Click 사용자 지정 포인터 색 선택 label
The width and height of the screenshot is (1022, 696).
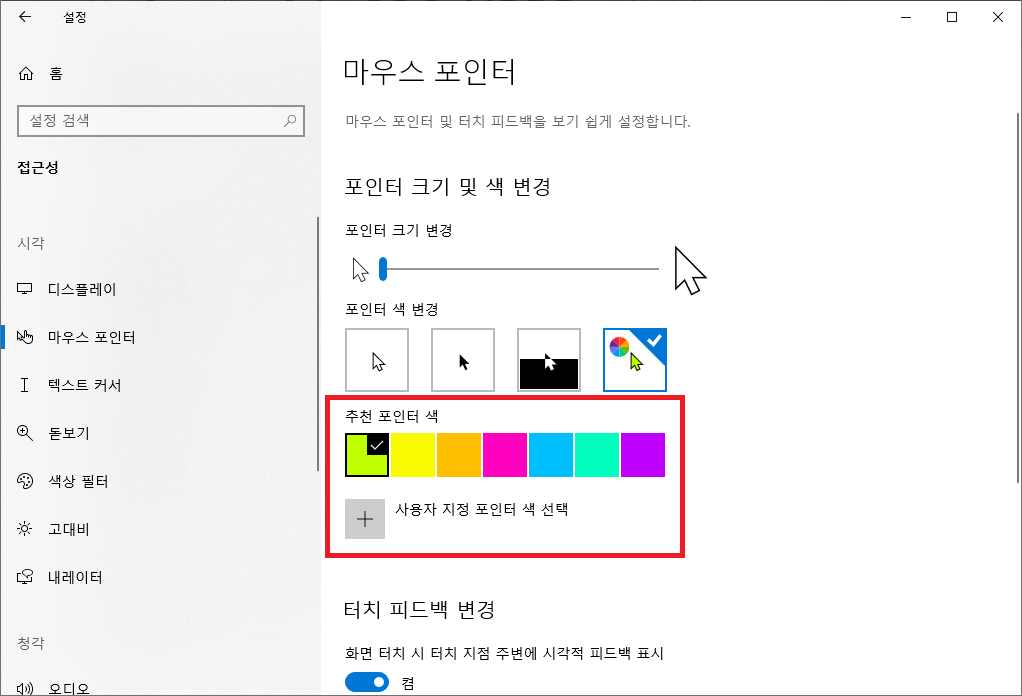point(482,509)
